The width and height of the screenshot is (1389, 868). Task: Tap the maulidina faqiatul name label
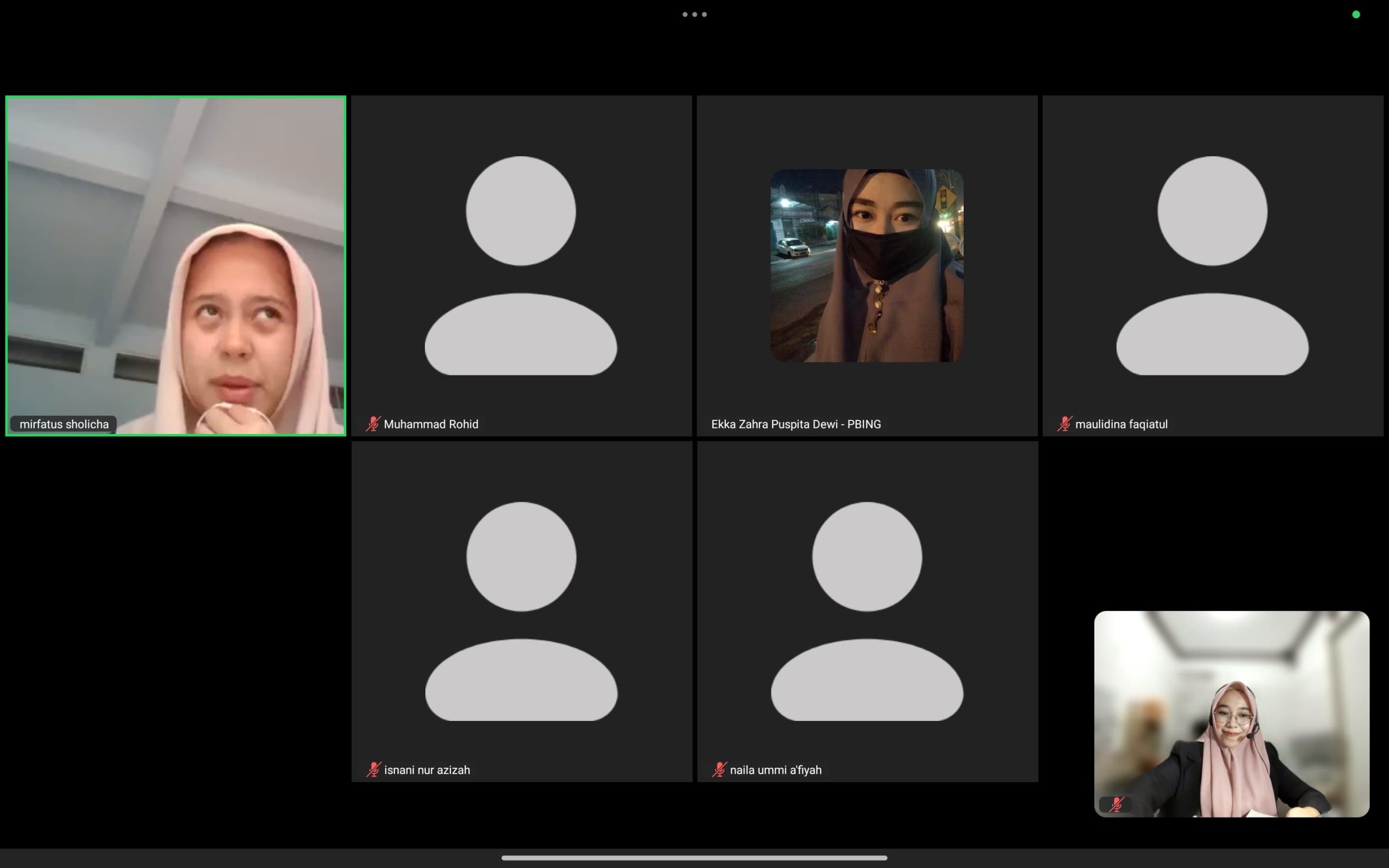pos(1122,424)
